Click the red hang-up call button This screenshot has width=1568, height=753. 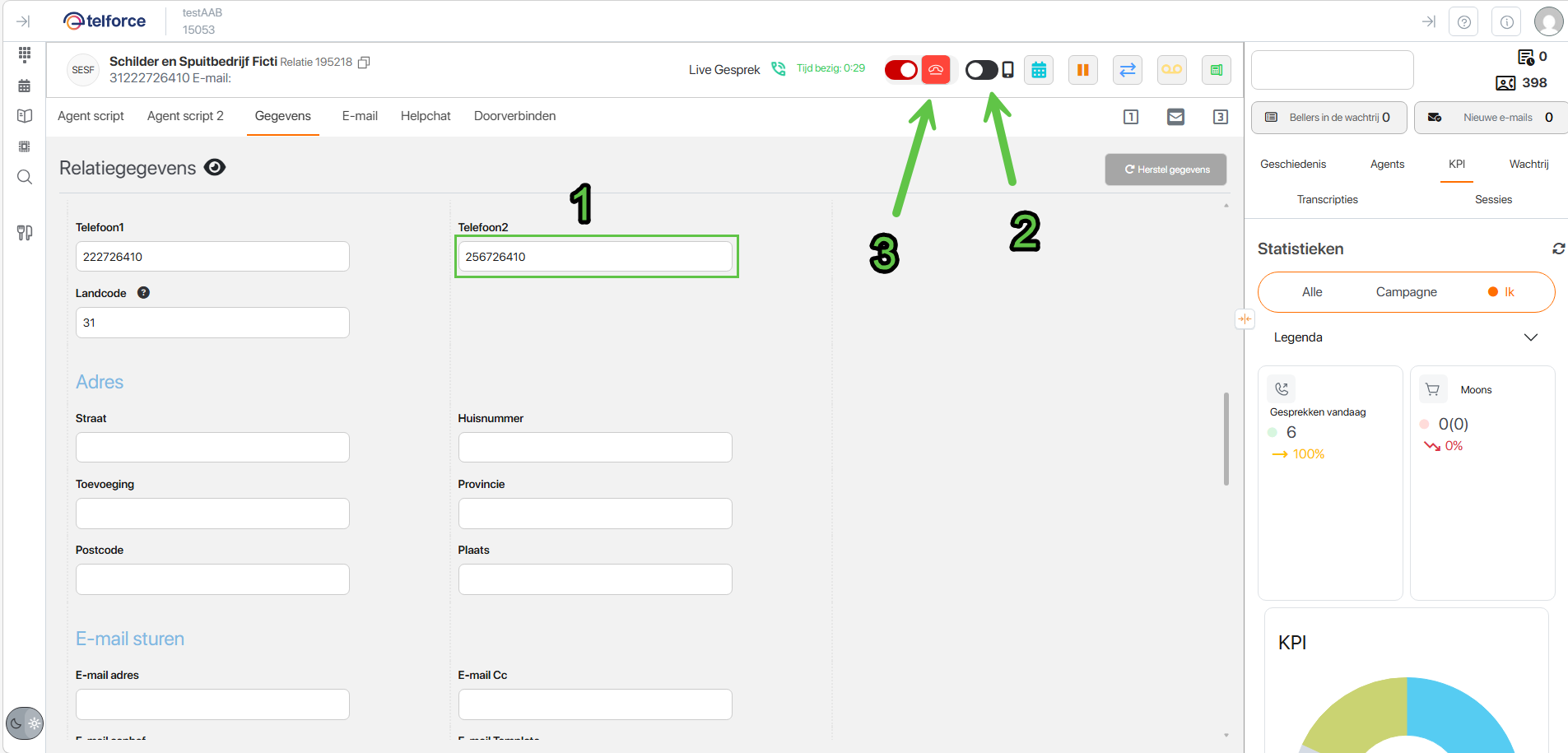[936, 70]
